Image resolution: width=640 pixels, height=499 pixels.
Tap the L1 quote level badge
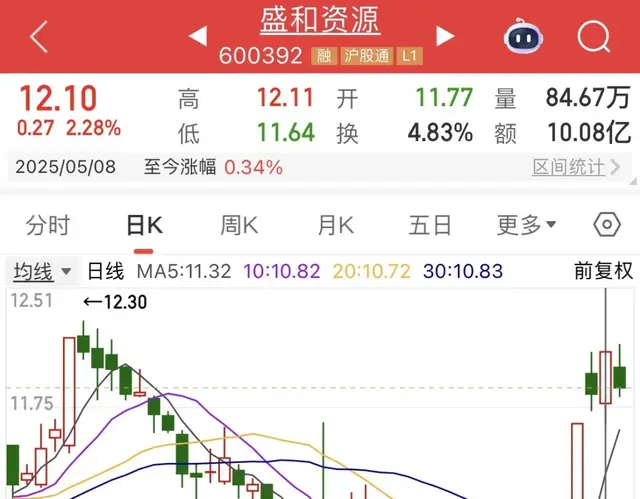409,56
